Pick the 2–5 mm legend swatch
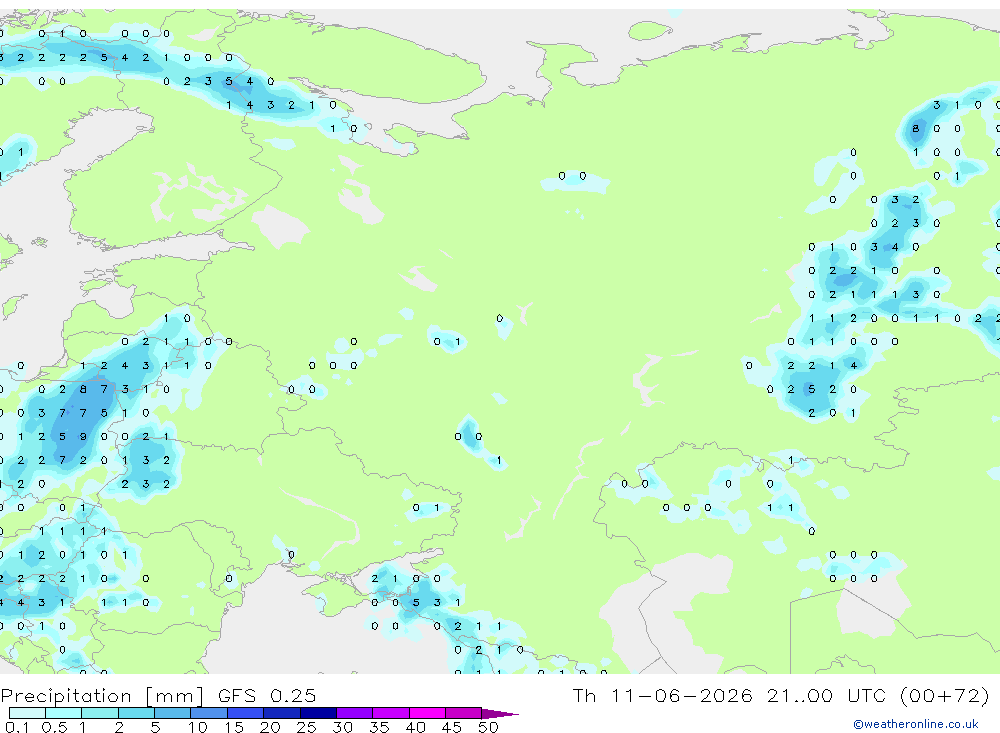 (136, 713)
